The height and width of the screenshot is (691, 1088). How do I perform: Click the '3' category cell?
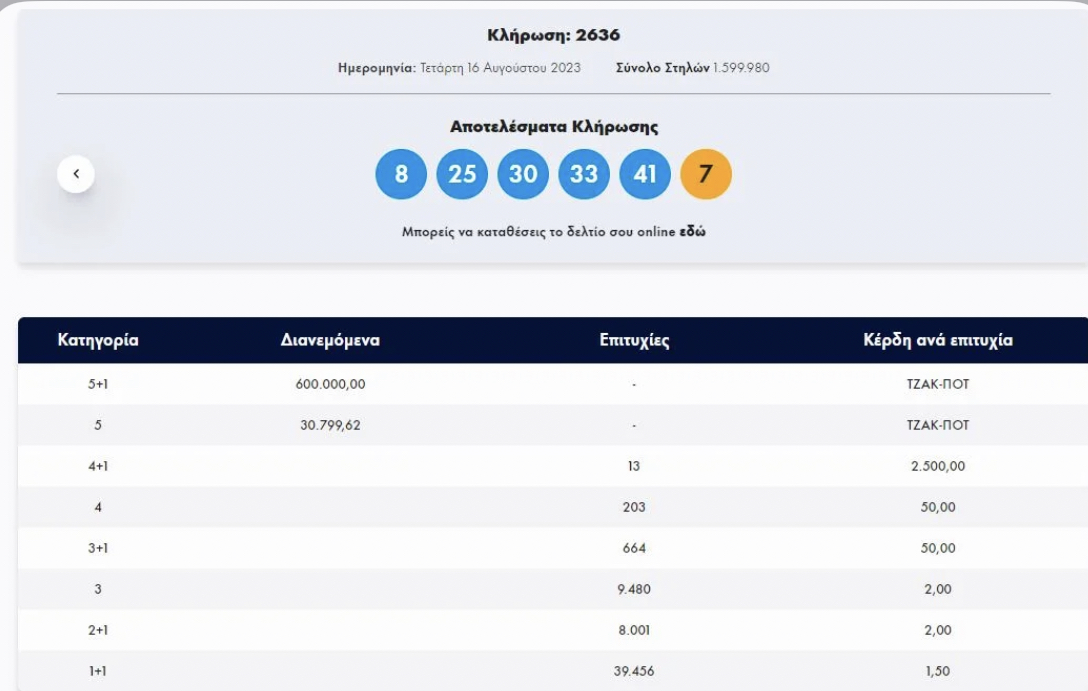[x=98, y=589]
